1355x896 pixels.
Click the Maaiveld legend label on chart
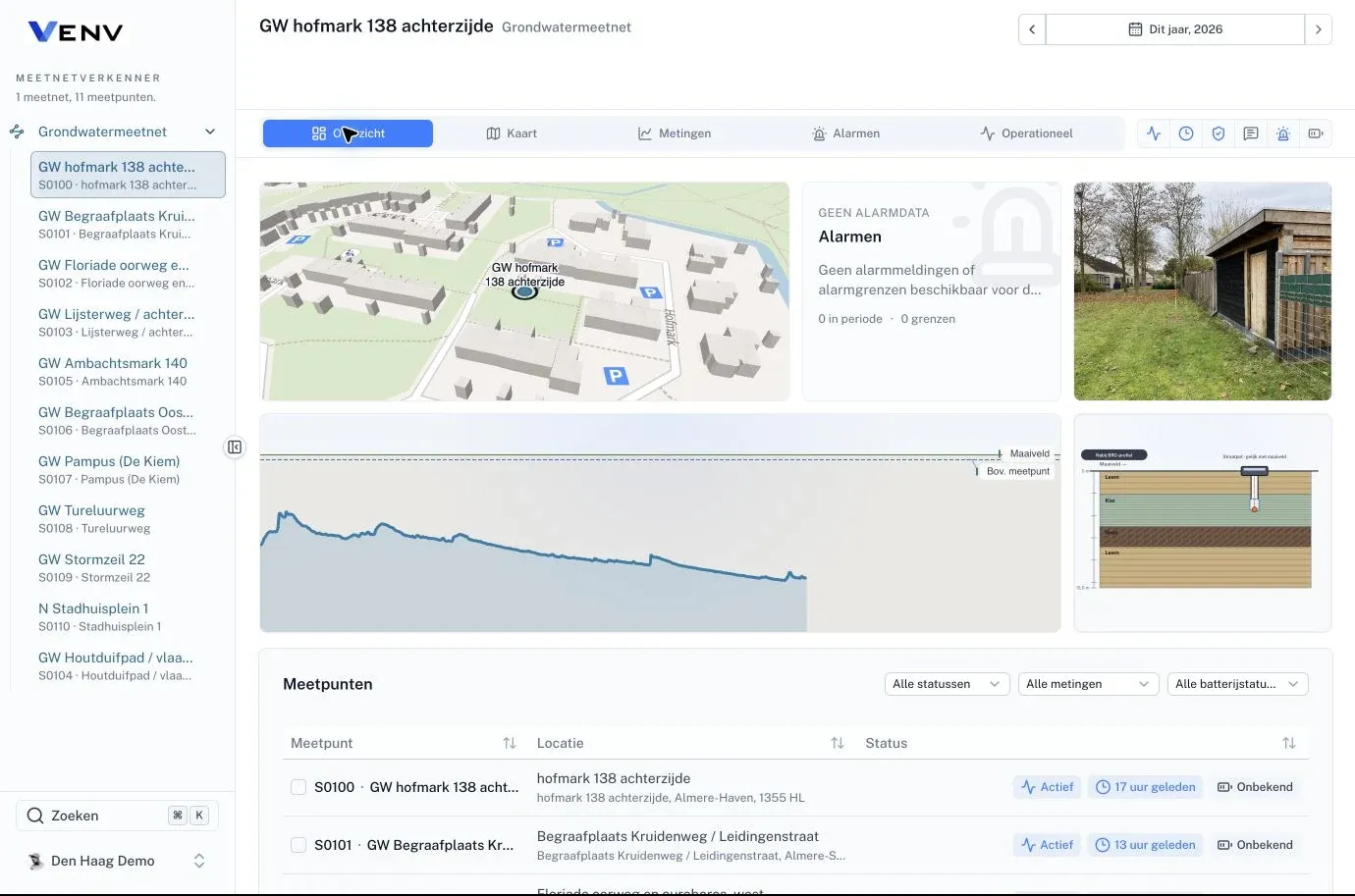point(1029,453)
